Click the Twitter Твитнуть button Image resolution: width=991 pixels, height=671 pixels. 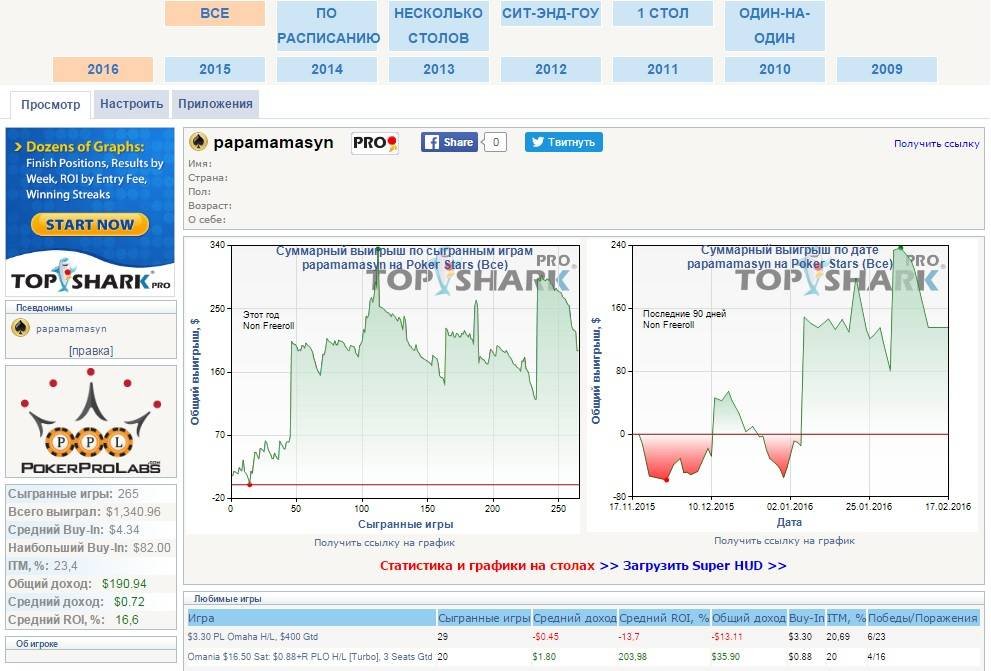(564, 142)
